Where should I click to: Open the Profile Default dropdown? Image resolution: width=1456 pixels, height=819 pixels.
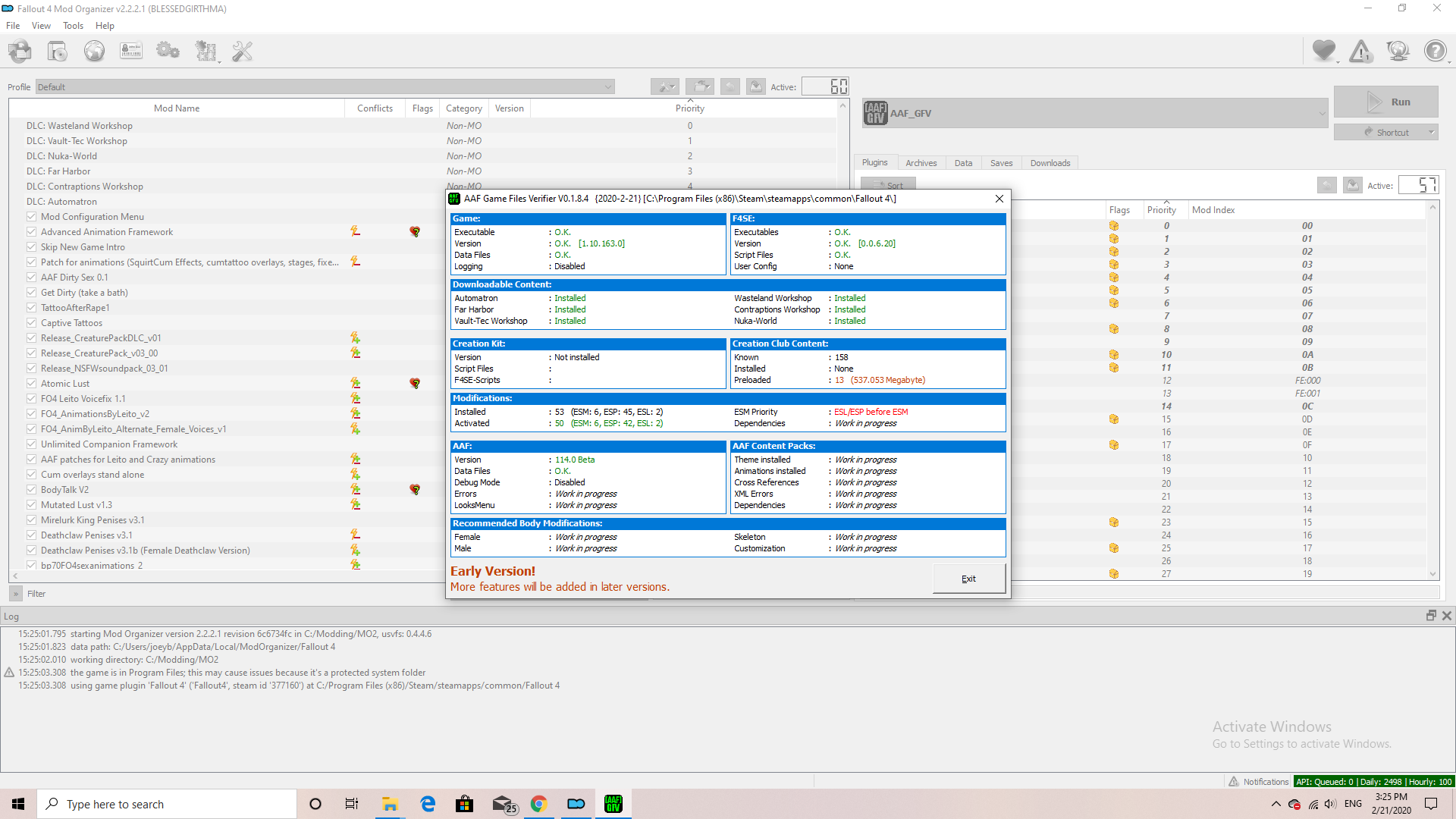click(x=325, y=86)
